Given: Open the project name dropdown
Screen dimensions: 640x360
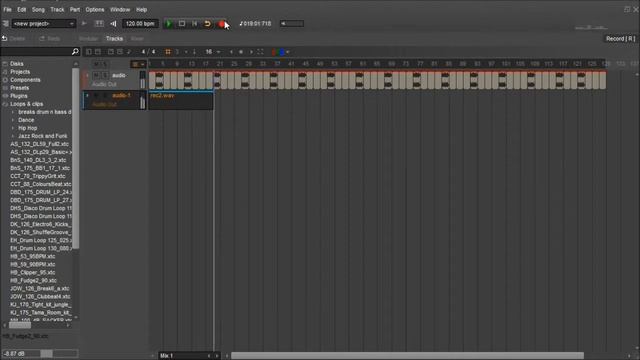Looking at the screenshot, I should coord(43,24).
